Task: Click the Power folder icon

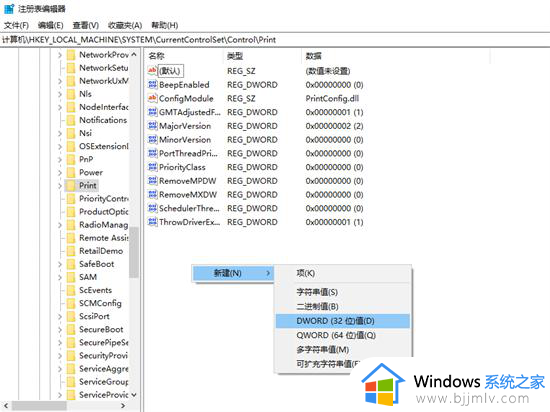Action: [71, 172]
